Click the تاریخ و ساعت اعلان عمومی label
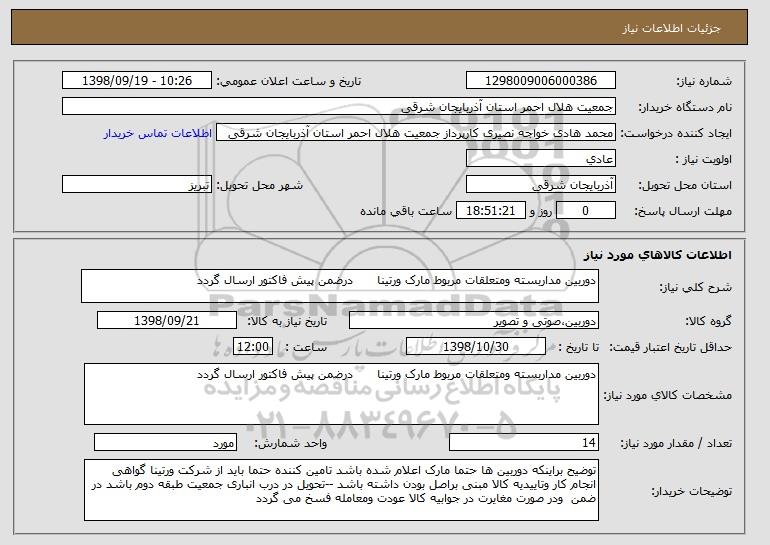The width and height of the screenshot is (770, 545). click(289, 82)
